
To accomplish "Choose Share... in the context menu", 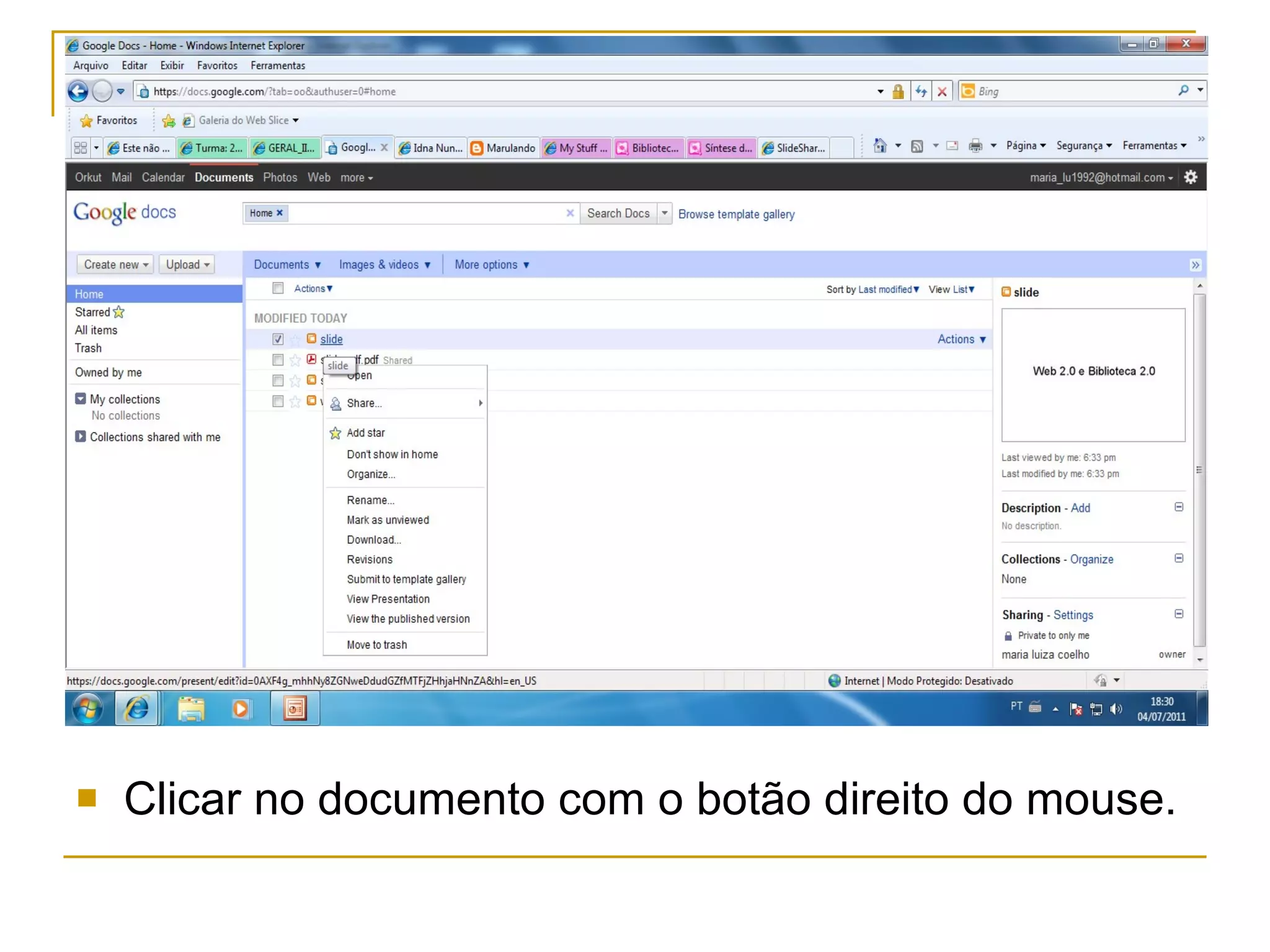I will 405,403.
